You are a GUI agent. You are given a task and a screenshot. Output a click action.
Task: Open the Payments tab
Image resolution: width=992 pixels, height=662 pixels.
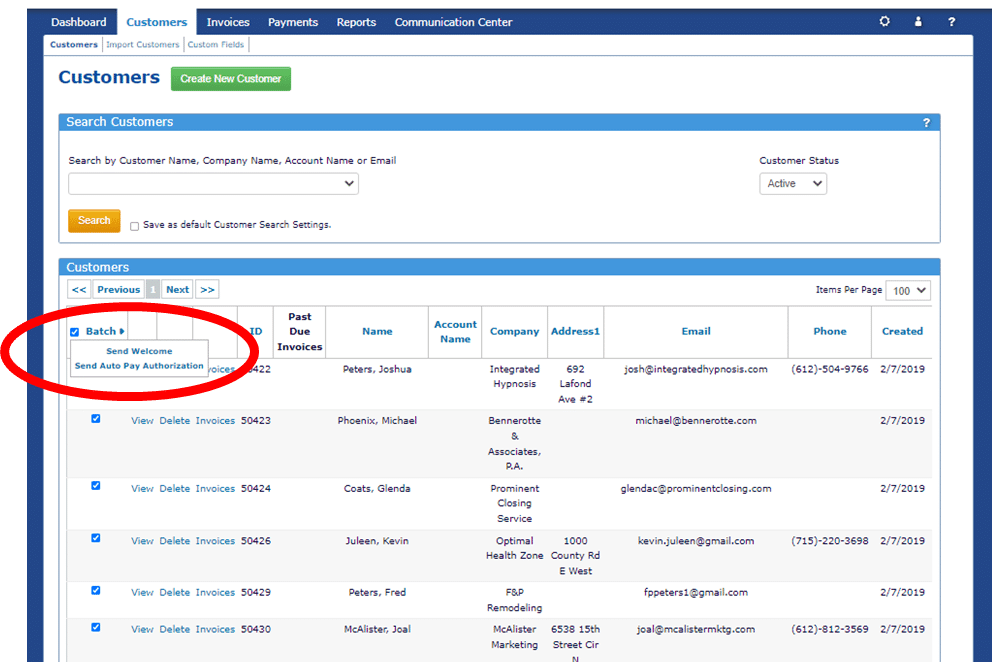293,22
